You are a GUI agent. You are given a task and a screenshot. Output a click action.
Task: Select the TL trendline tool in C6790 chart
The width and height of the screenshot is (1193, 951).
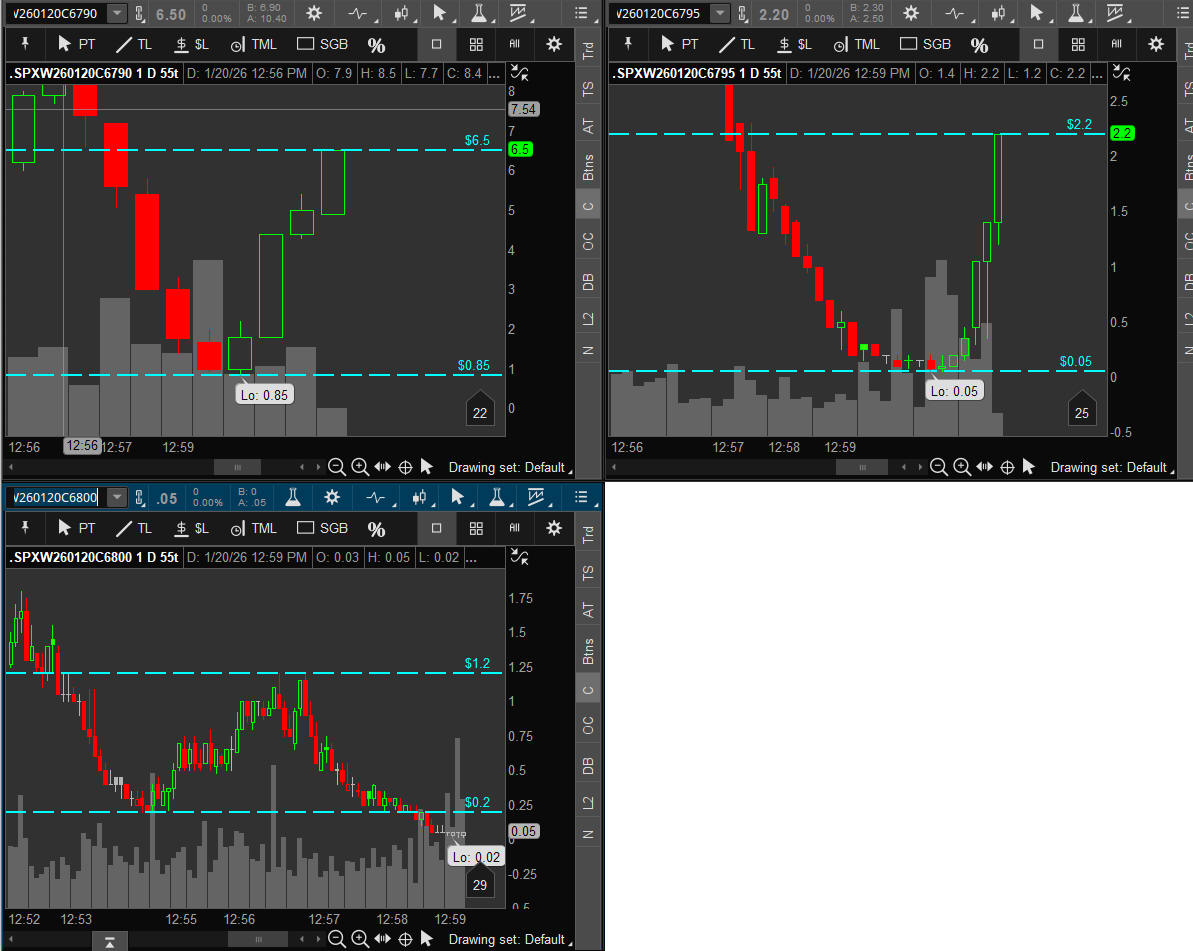[x=133, y=44]
